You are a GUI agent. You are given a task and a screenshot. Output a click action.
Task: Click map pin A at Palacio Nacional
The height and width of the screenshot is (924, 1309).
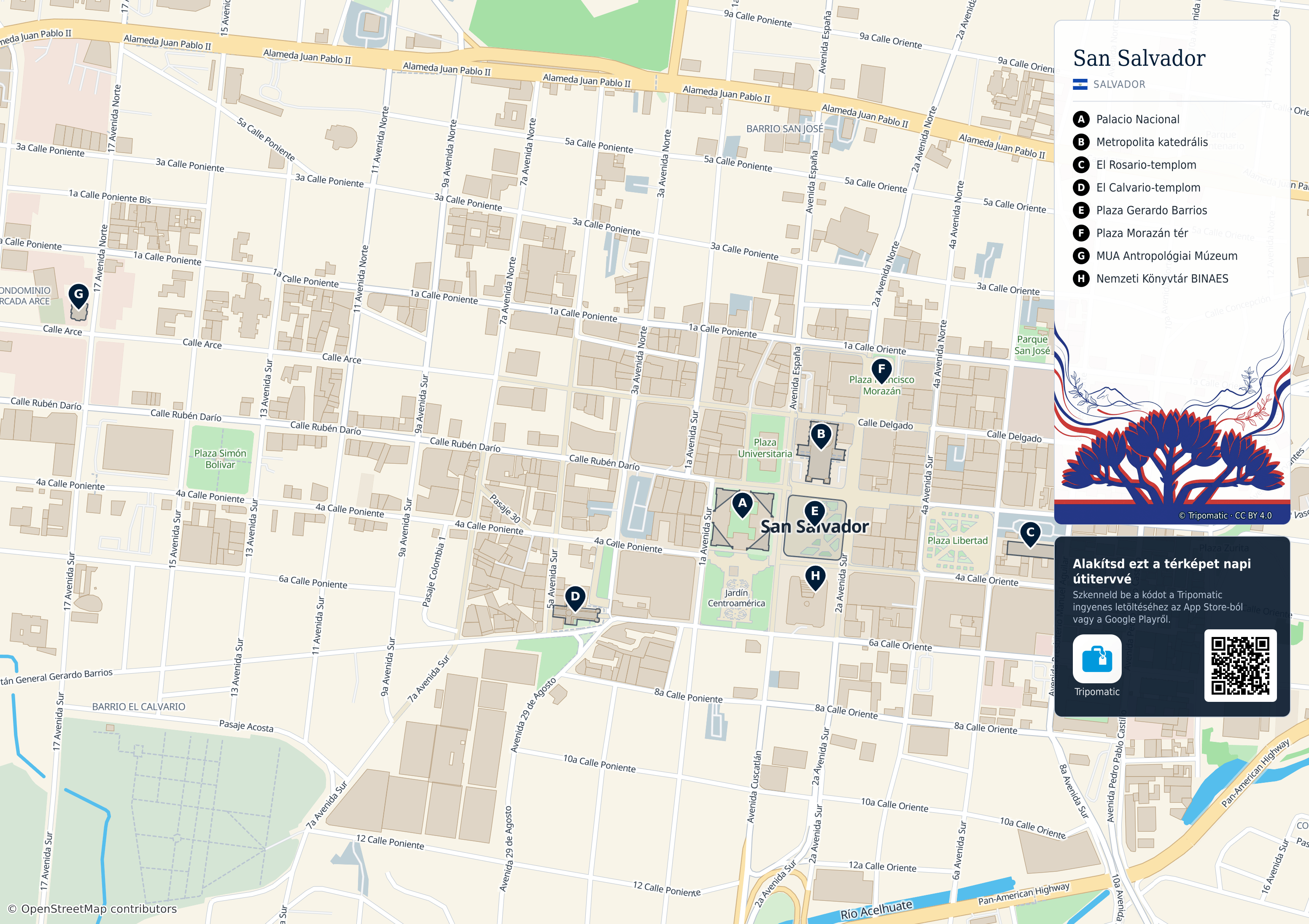pos(742,505)
